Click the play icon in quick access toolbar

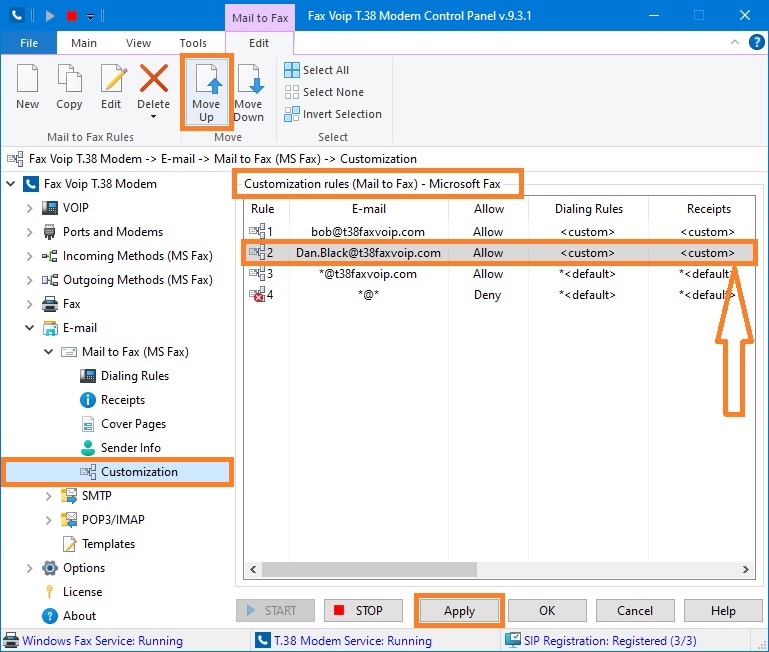click(x=50, y=16)
